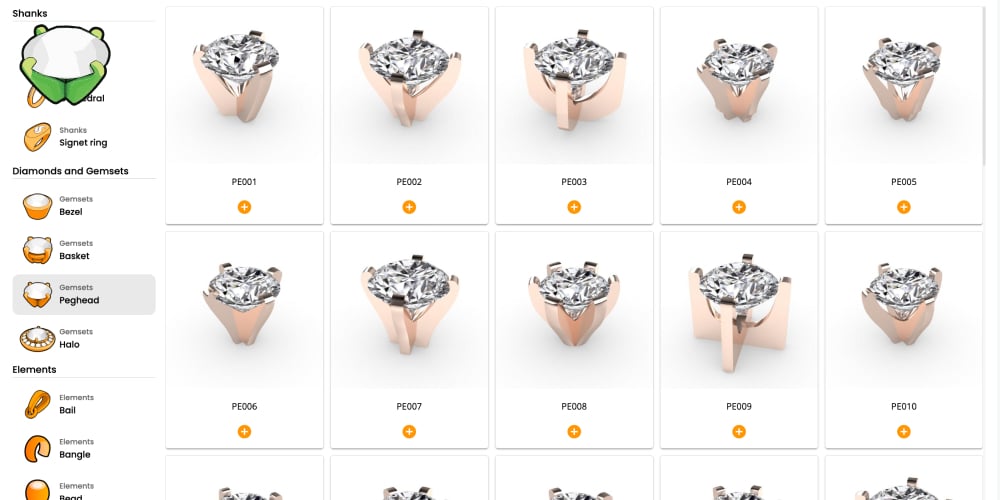Select the Signet ring shank icon

coord(38,136)
